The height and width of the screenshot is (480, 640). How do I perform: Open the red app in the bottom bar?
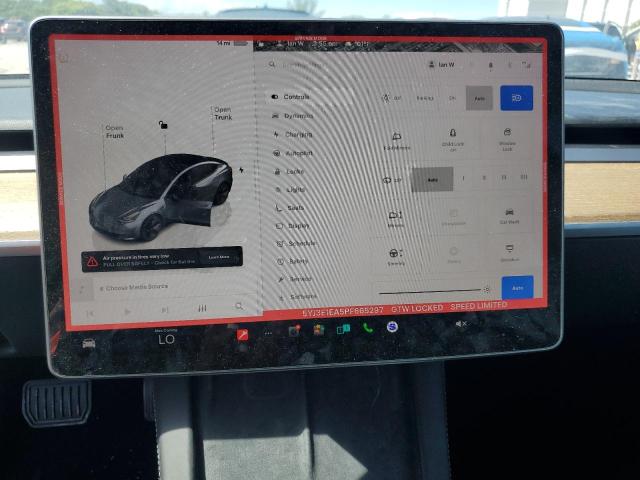[242, 335]
